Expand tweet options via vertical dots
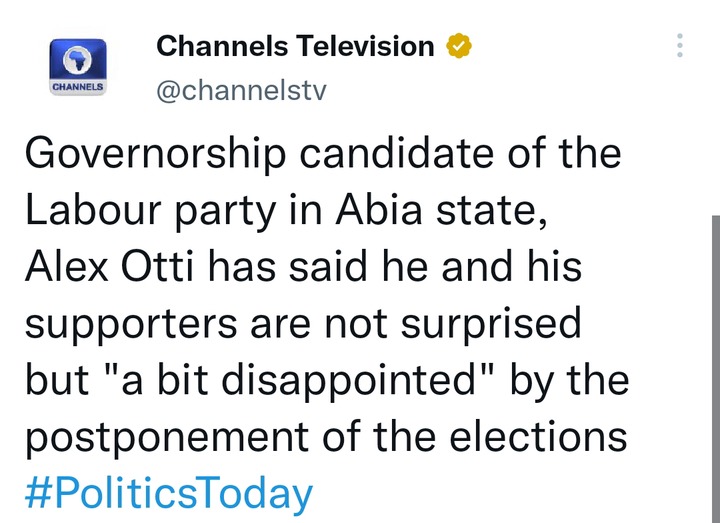The width and height of the screenshot is (720, 523). click(x=680, y=45)
